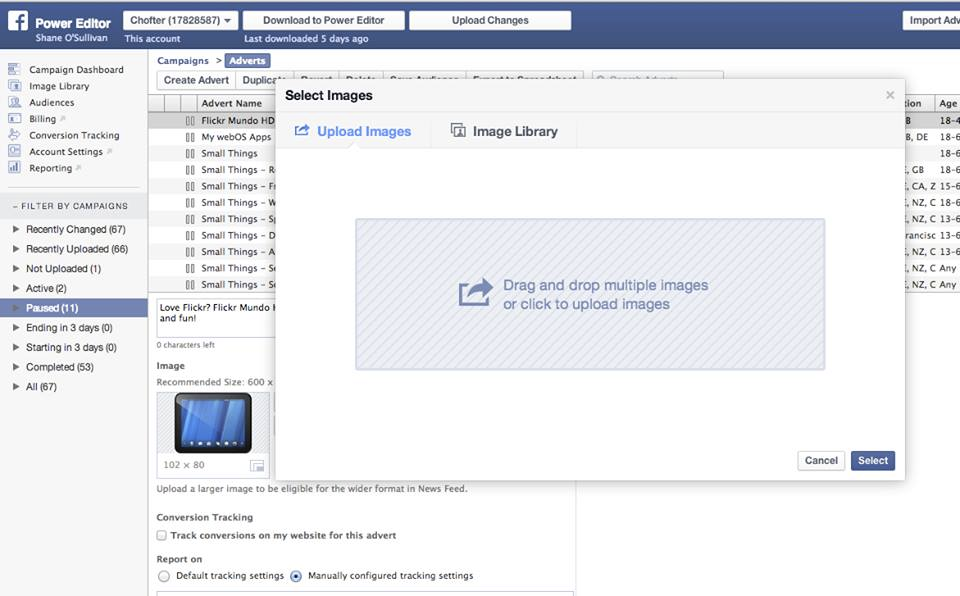
Task: Switch to the Upload Images tab
Action: (x=353, y=131)
